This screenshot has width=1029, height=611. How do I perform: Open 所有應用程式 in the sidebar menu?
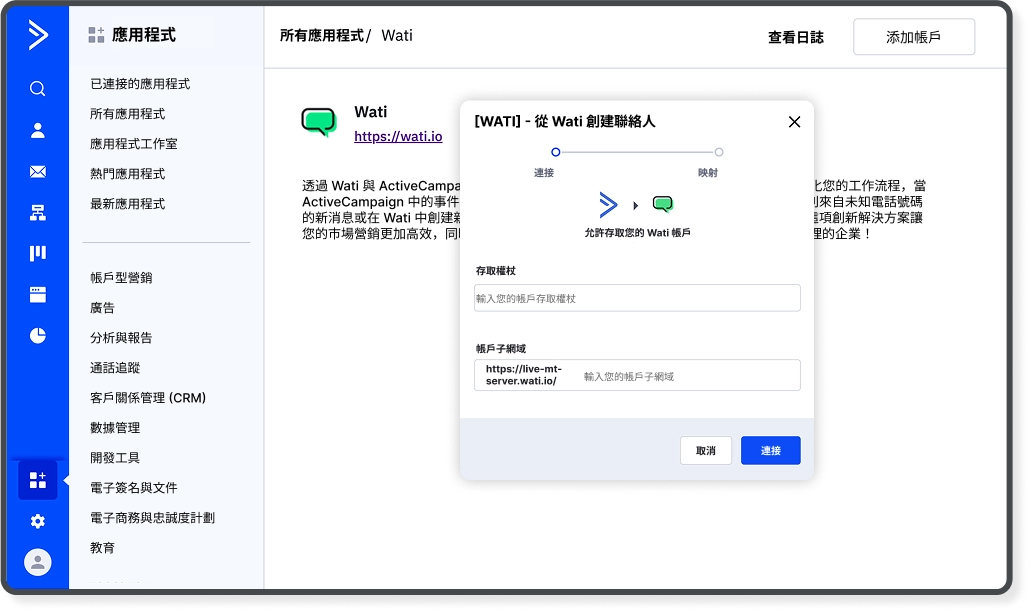pos(127,114)
